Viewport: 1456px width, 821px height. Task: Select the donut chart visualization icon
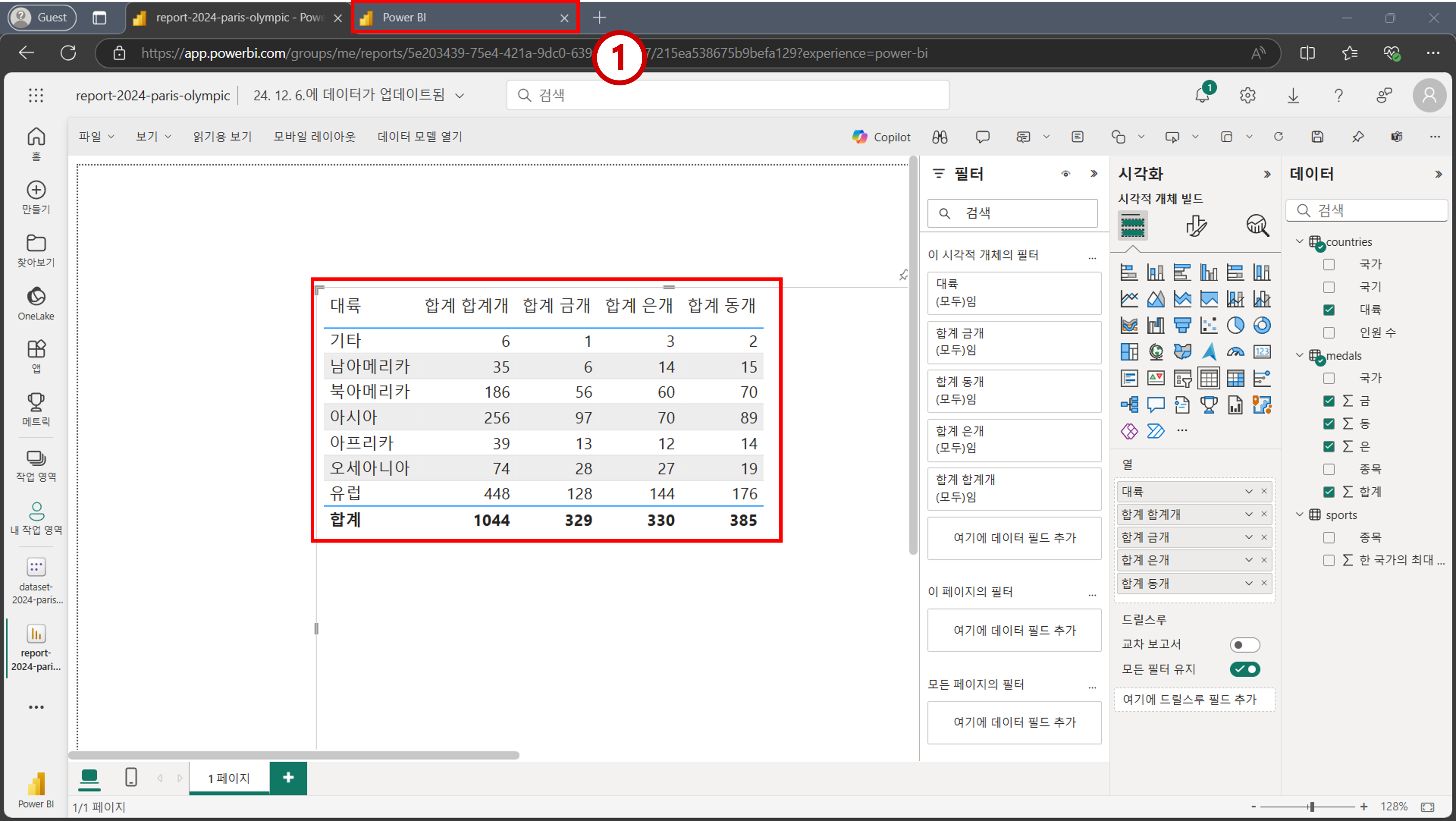[x=1261, y=325]
